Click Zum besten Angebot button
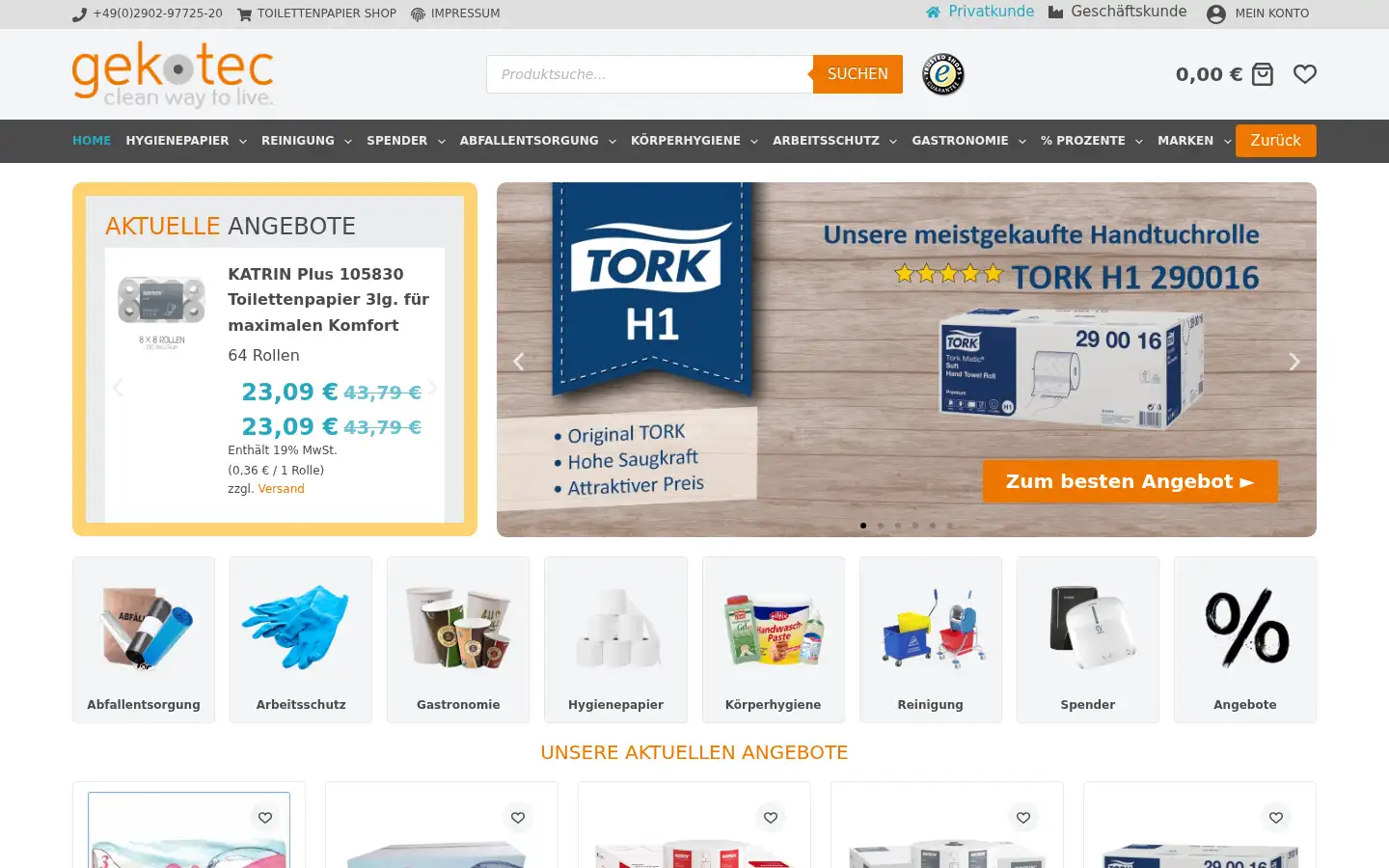 [x=1130, y=481]
